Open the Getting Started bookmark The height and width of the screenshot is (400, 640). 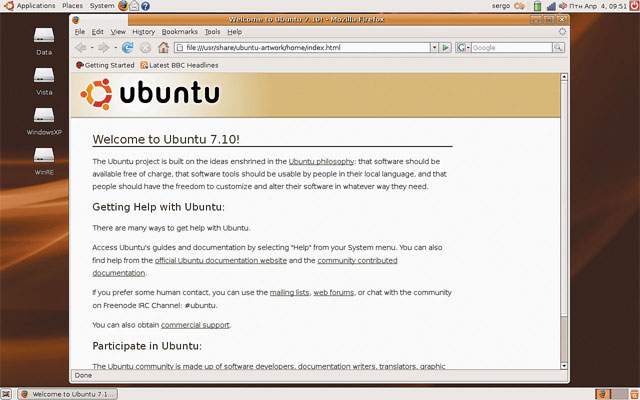105,65
